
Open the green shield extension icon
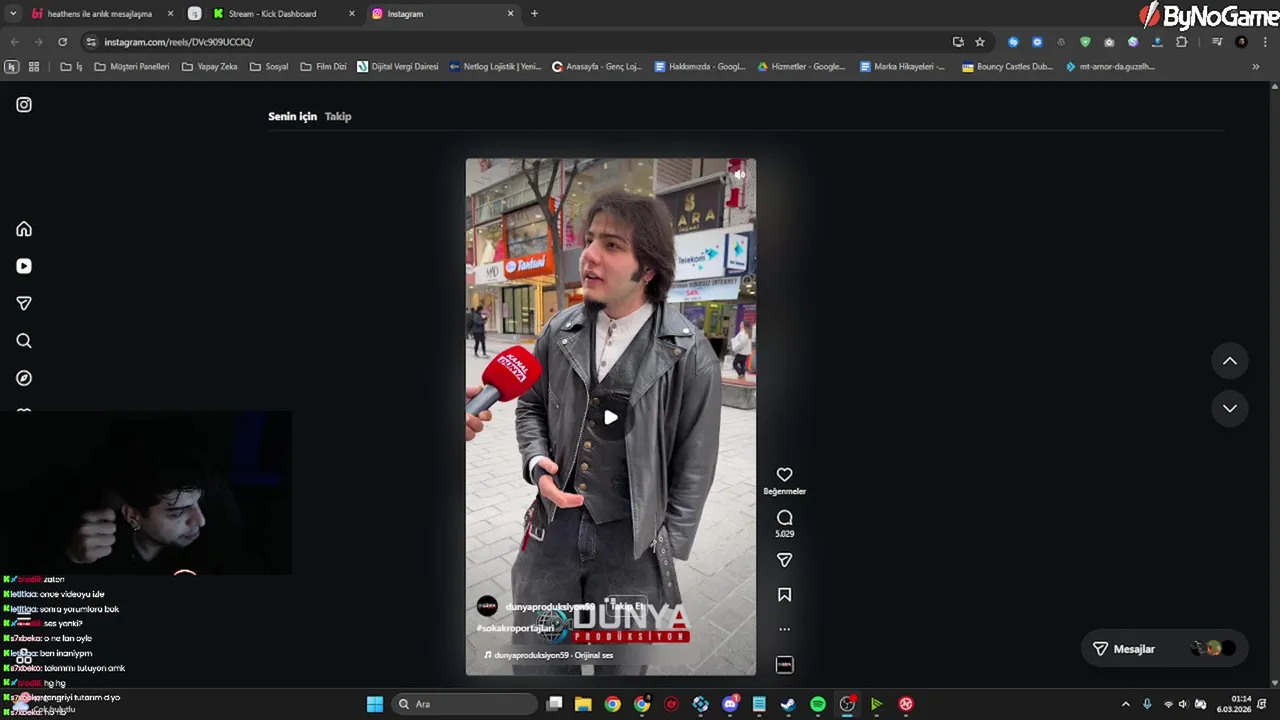click(1085, 42)
